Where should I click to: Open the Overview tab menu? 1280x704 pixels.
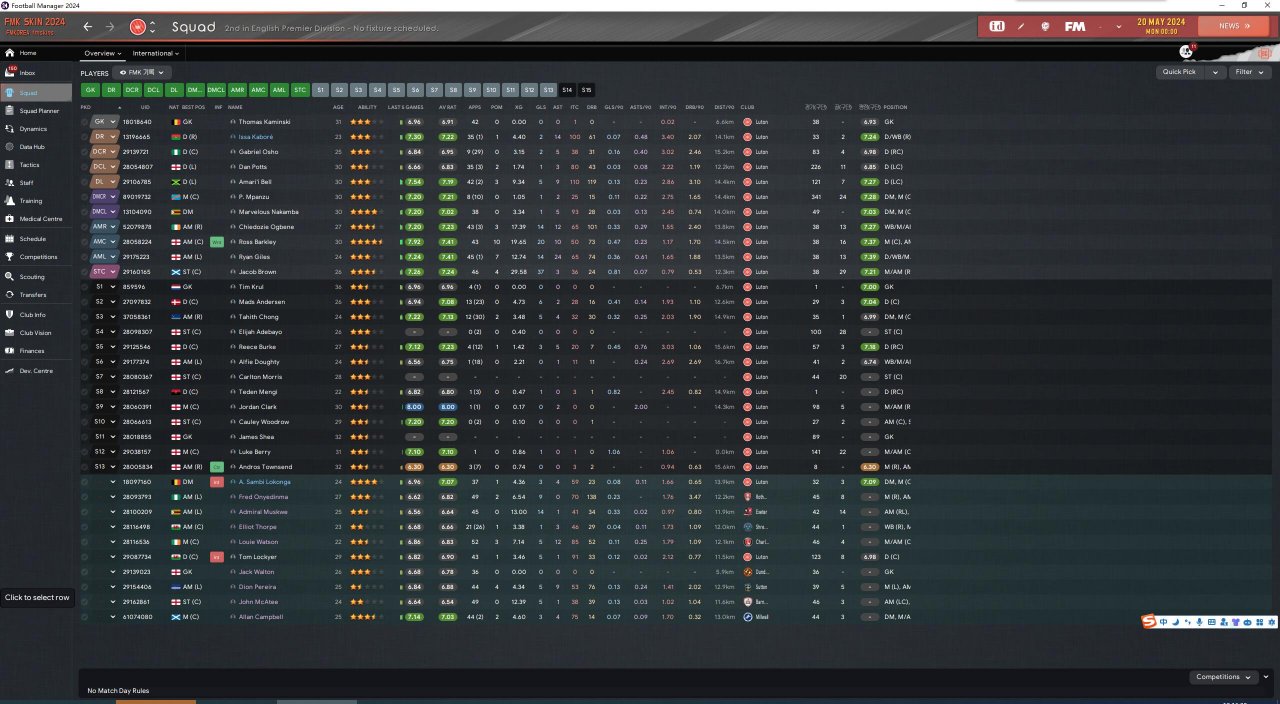102,53
